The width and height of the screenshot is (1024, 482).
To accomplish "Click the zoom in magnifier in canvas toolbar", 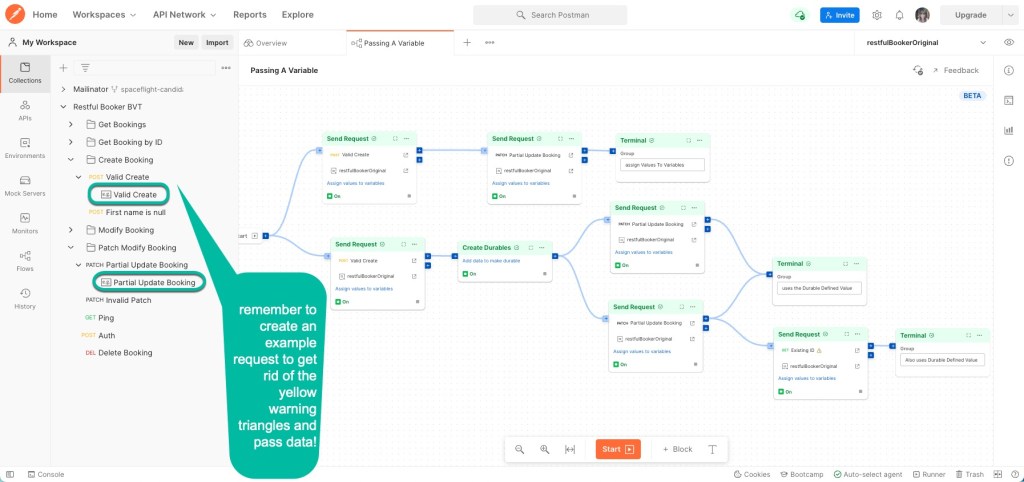I will tap(545, 449).
